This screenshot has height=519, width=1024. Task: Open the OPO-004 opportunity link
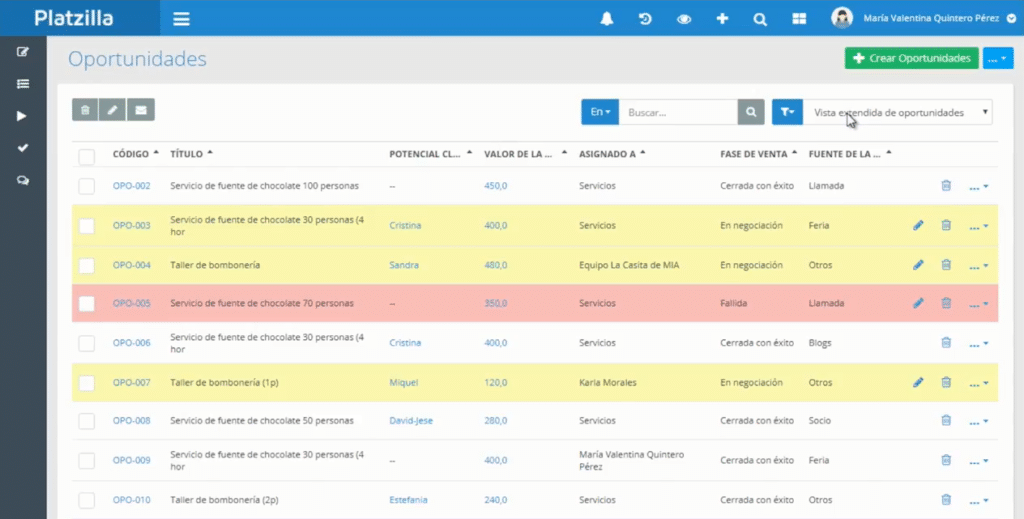click(x=131, y=265)
